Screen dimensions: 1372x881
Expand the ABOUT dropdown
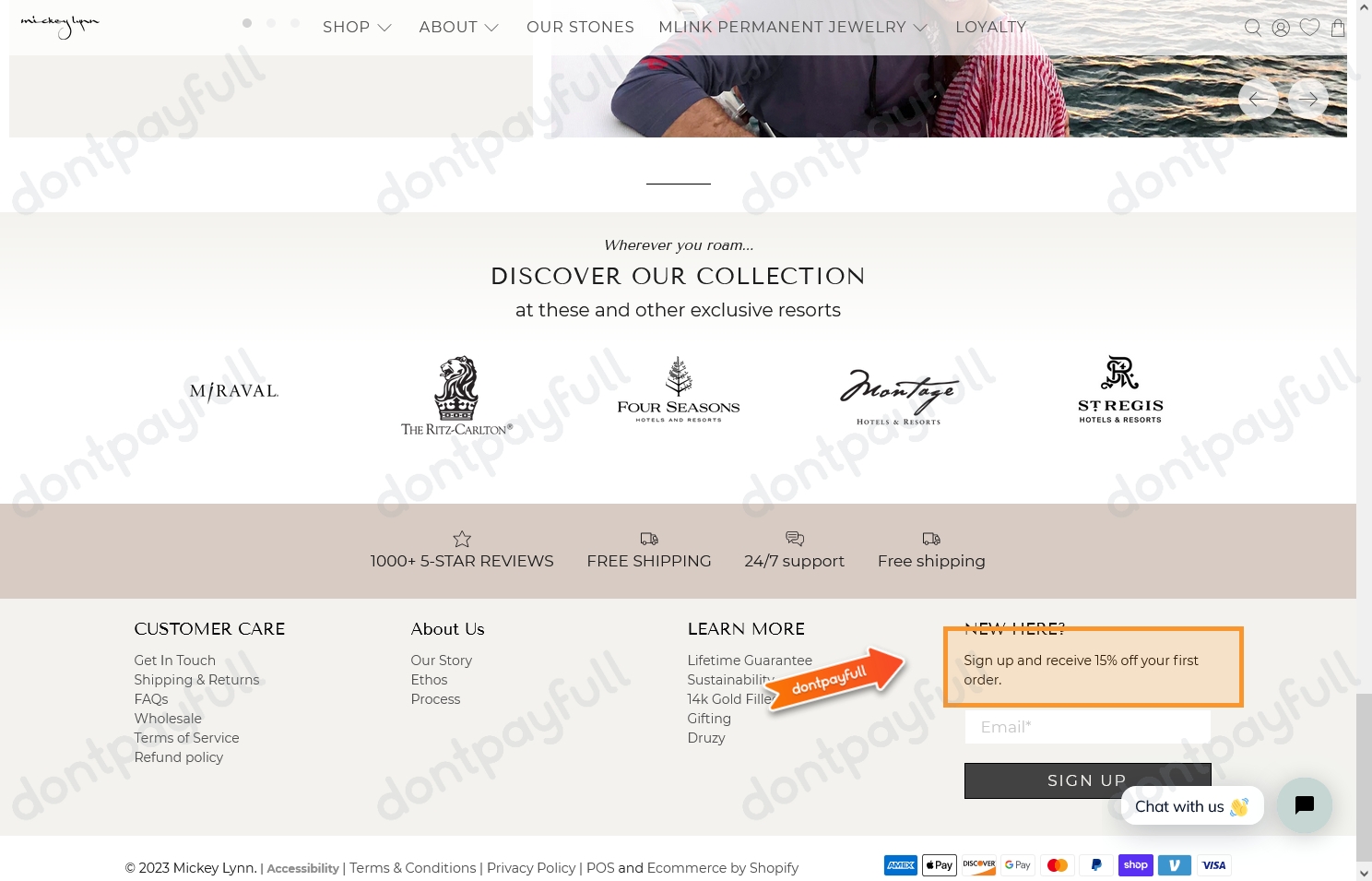pyautogui.click(x=459, y=27)
